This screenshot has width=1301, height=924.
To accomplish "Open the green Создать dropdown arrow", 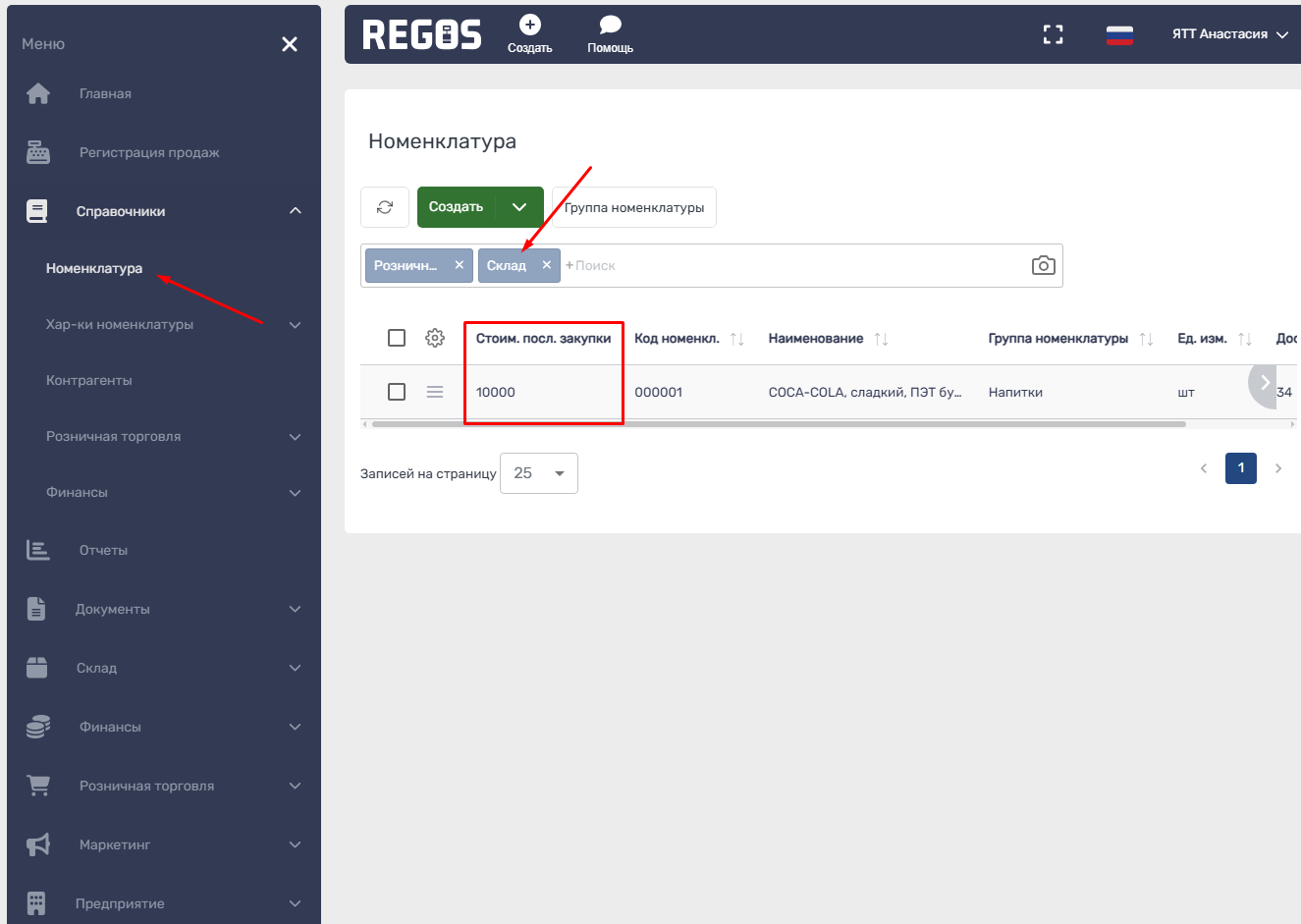I will tap(519, 207).
